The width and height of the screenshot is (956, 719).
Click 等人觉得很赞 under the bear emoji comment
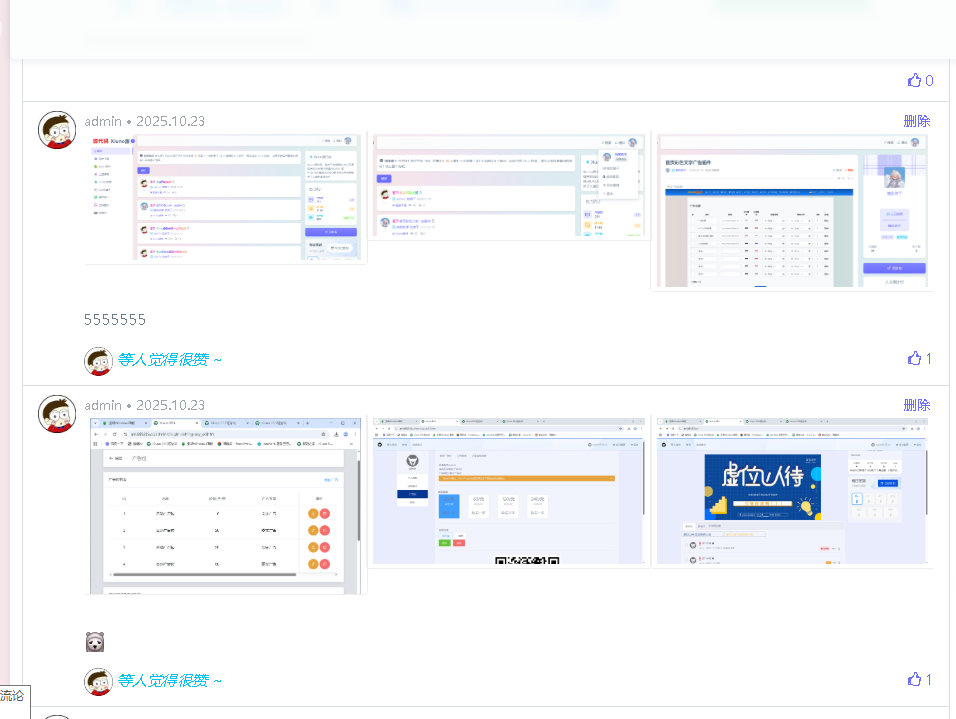point(170,681)
